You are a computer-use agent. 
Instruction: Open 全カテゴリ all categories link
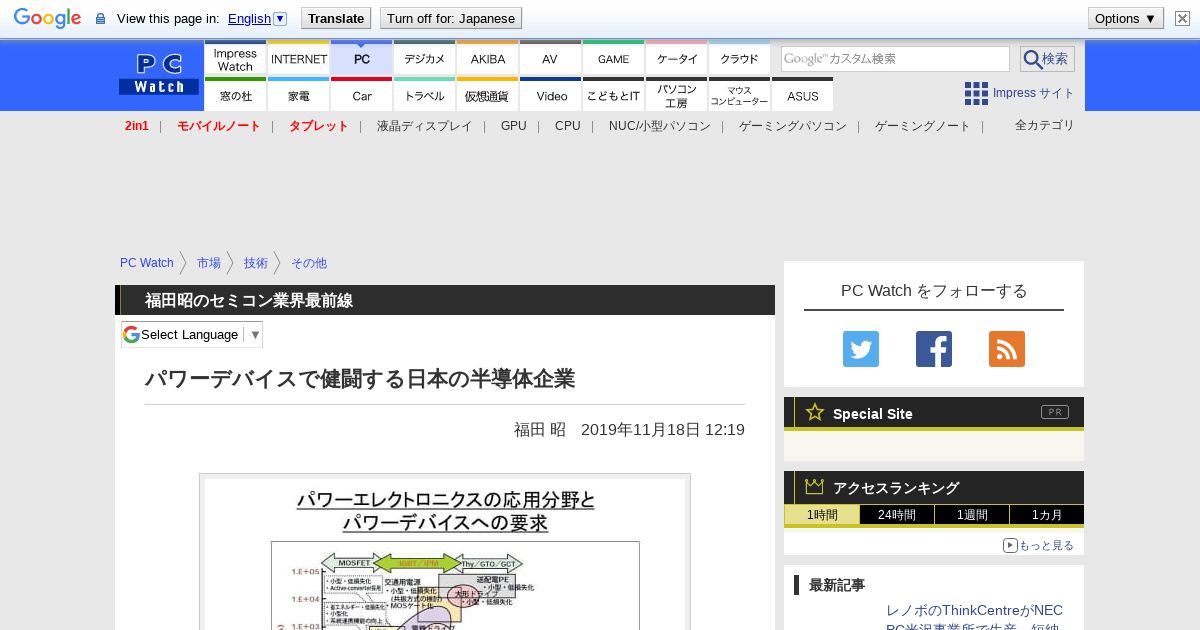(x=1045, y=125)
